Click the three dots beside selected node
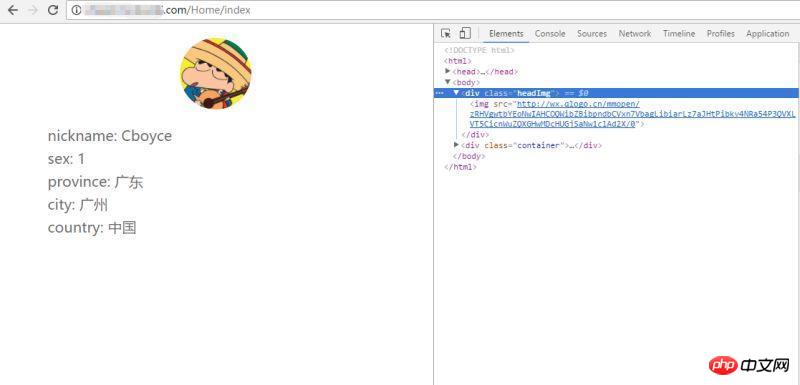The image size is (800, 385). point(439,93)
